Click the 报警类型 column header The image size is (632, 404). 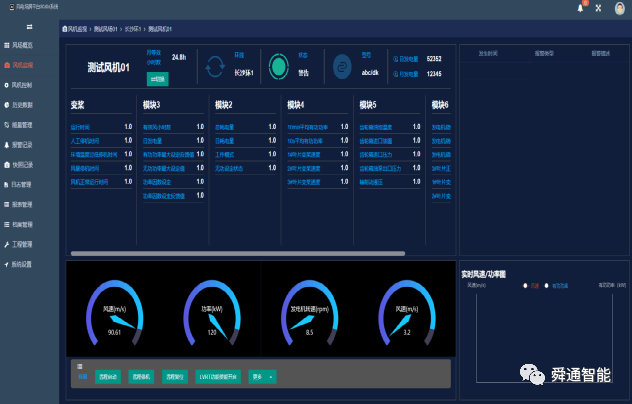coord(544,53)
